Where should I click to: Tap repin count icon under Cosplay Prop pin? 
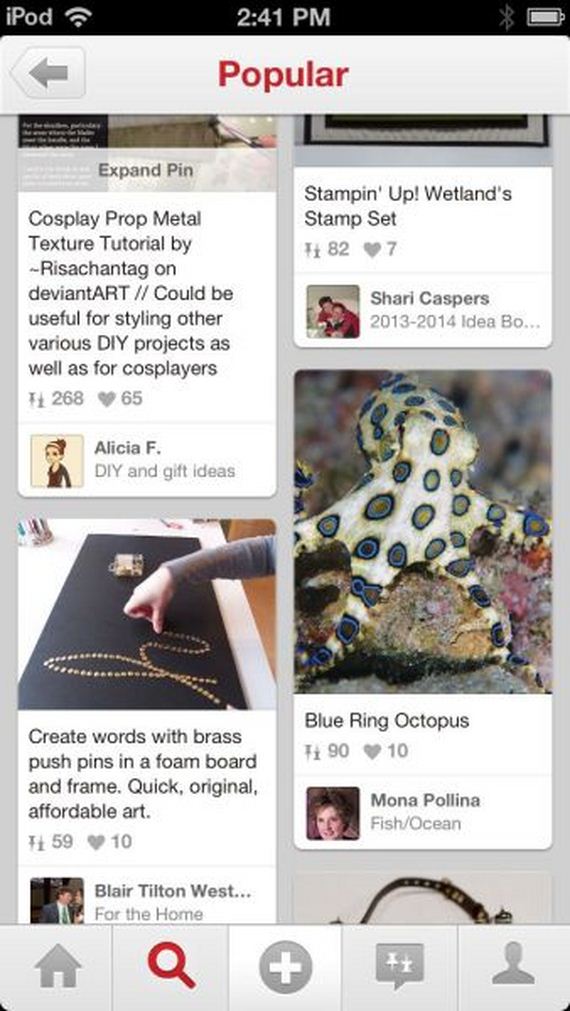(36, 398)
